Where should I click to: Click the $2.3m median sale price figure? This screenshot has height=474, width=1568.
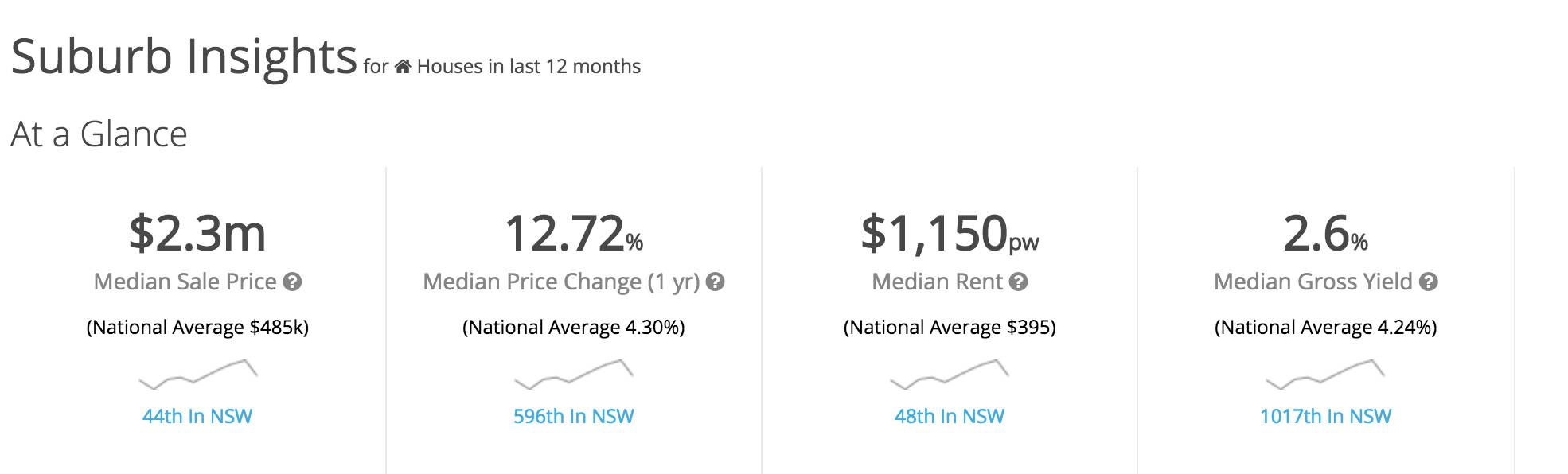pyautogui.click(x=197, y=233)
